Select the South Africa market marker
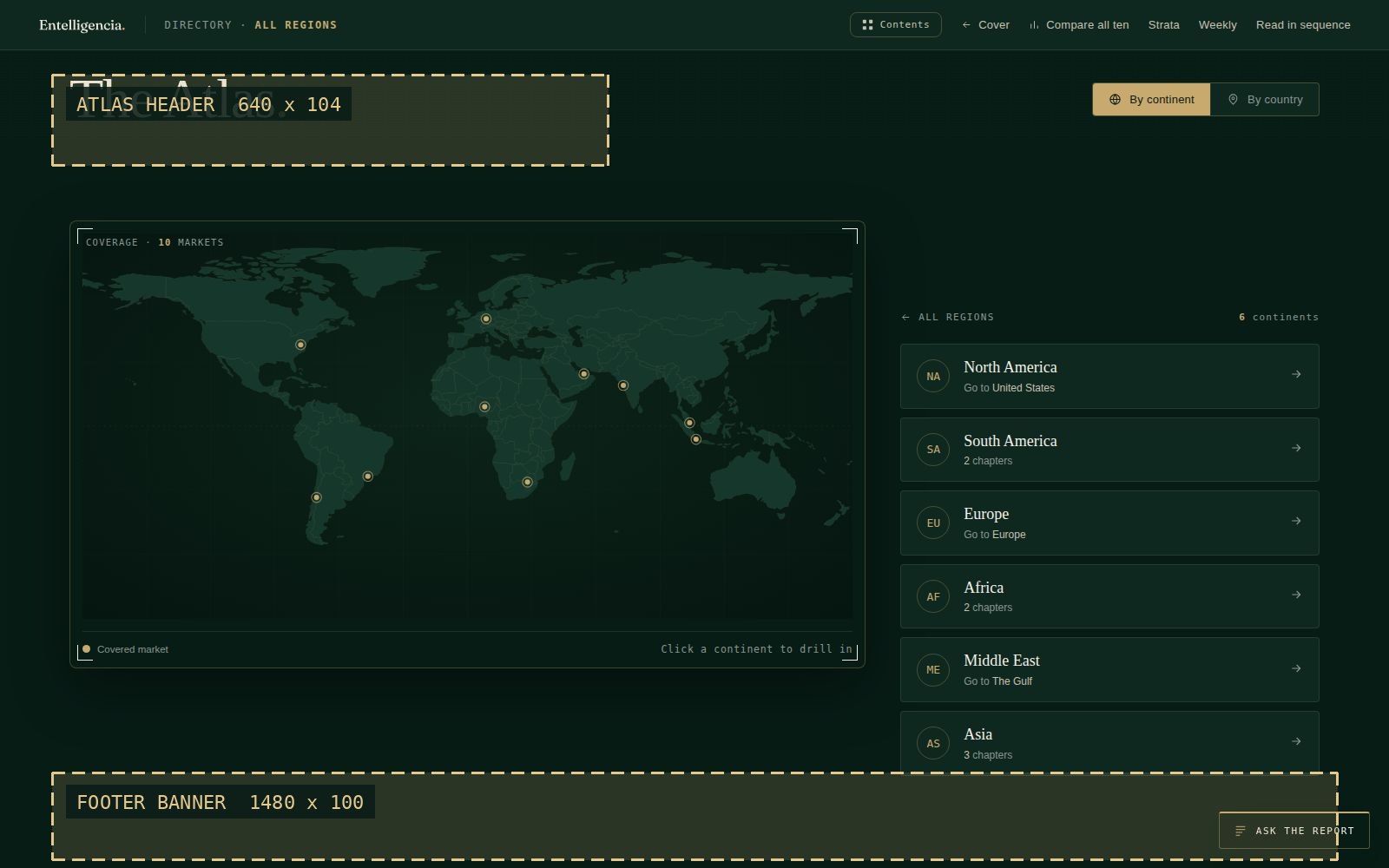1389x868 pixels. (527, 482)
